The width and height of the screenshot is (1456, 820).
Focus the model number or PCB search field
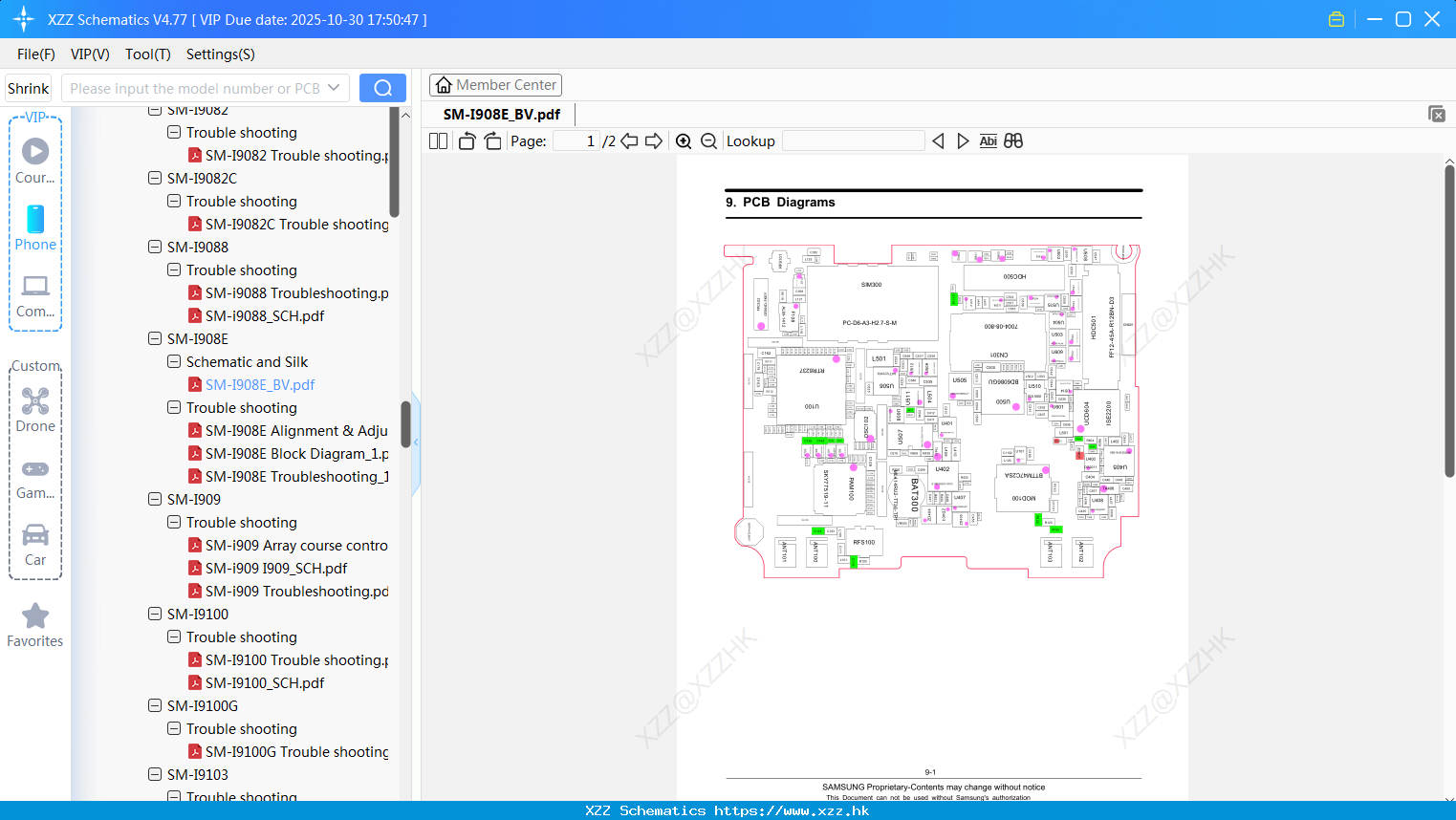195,88
